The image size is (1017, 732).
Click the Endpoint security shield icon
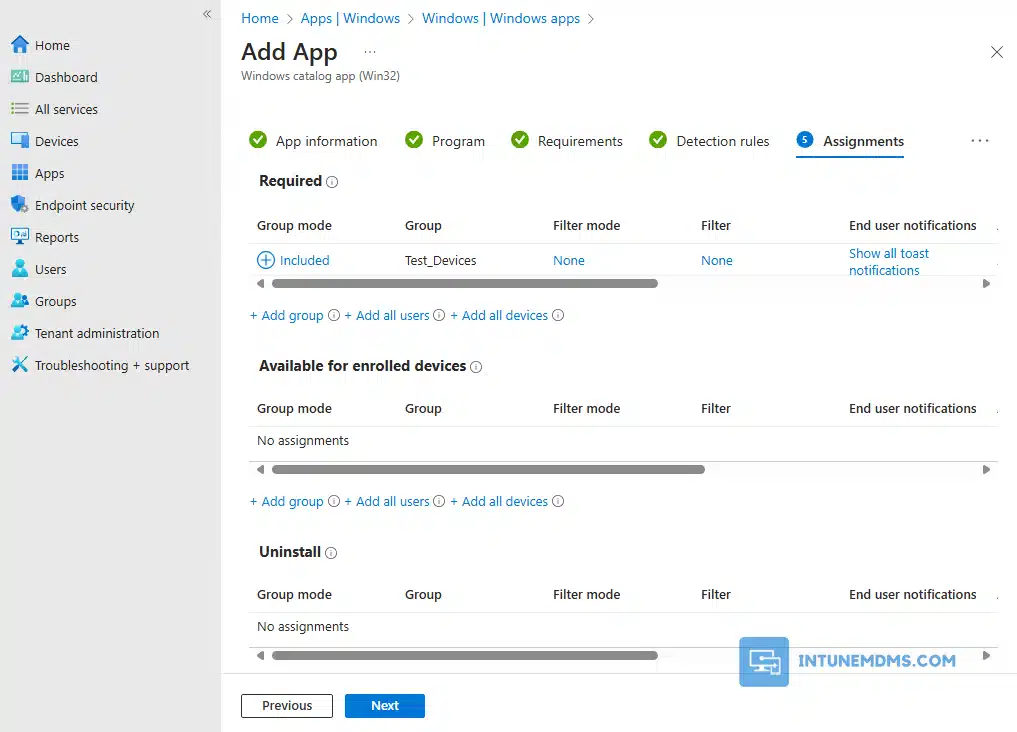20,204
